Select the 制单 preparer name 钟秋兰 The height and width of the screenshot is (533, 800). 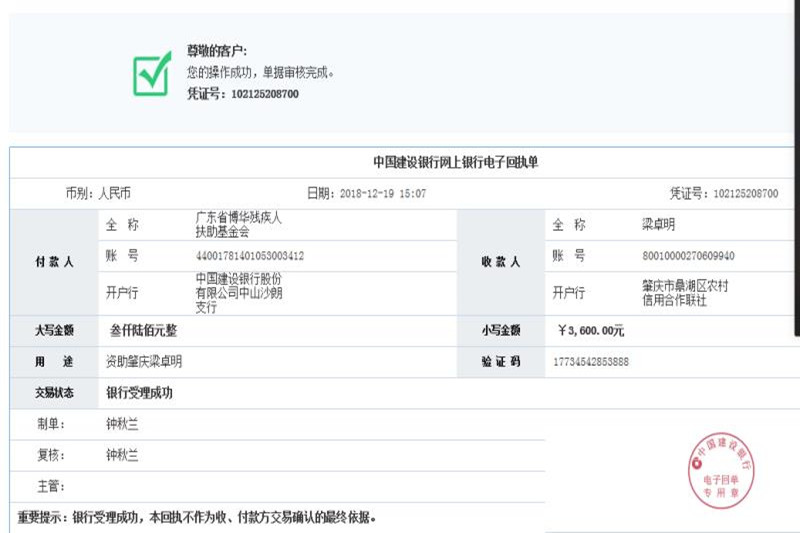click(122, 424)
